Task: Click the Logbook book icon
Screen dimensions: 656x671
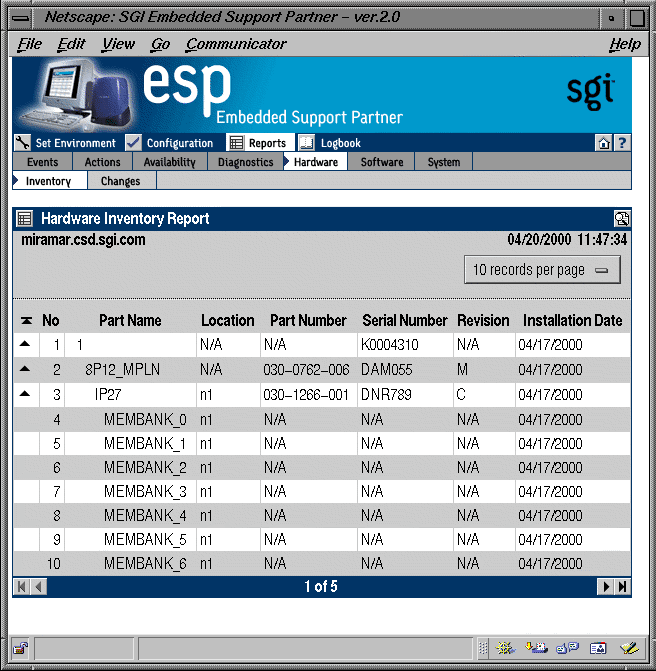Action: pyautogui.click(x=306, y=143)
